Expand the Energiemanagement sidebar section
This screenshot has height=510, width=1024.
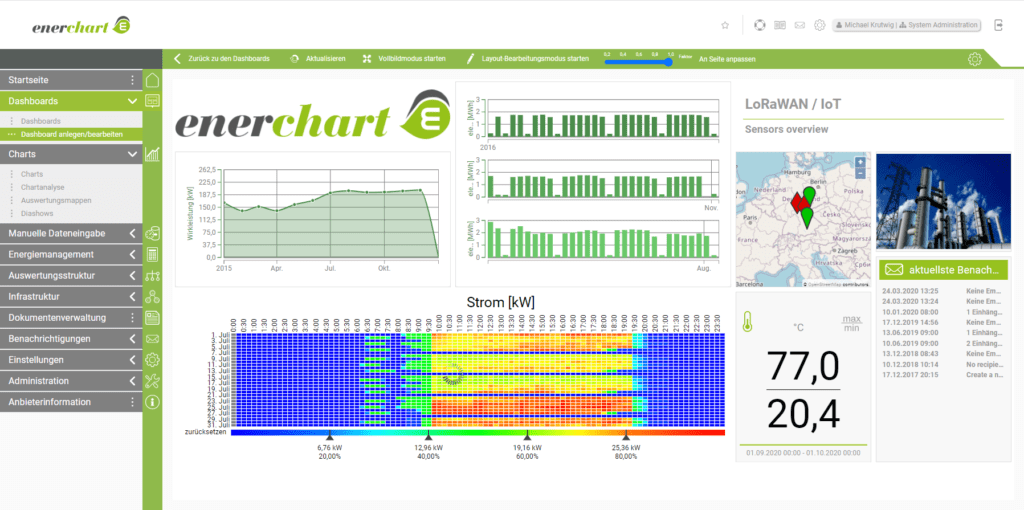[x=132, y=255]
